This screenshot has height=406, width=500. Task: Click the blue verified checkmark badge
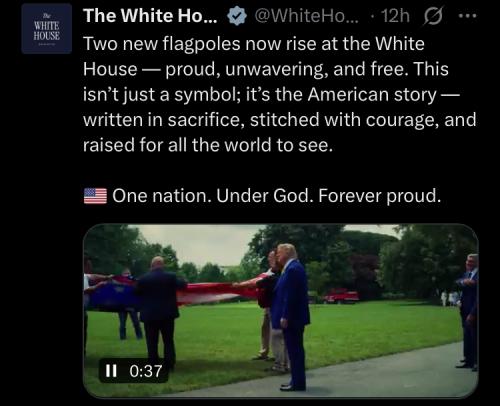237,16
